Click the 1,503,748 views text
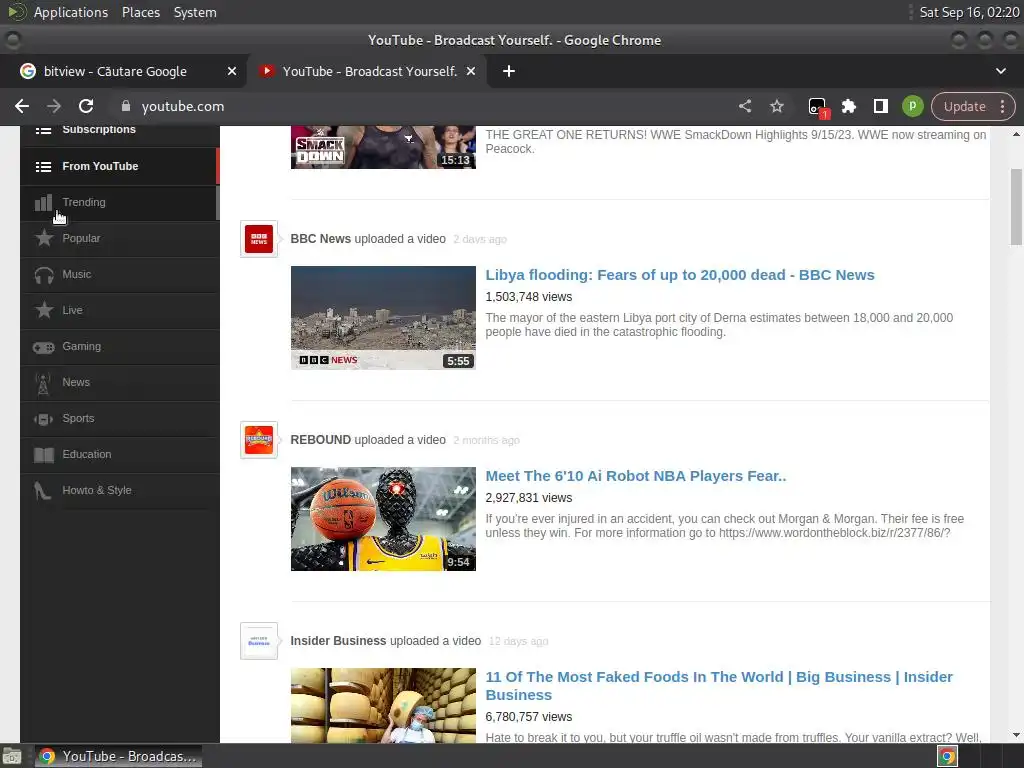 [528, 297]
